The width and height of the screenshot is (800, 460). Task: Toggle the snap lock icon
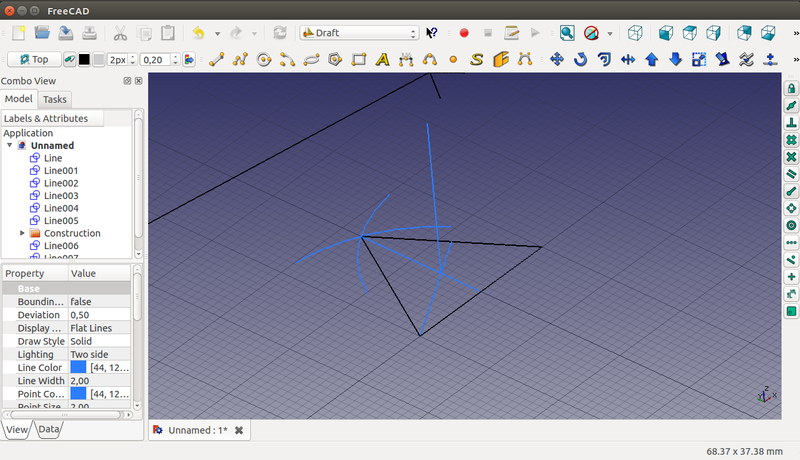pos(791,88)
